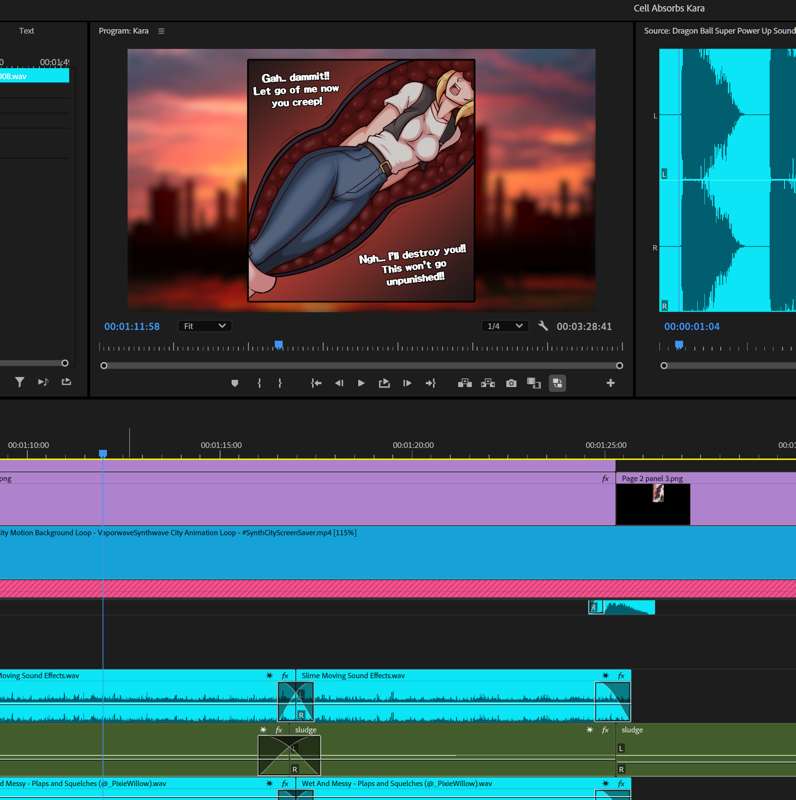Click the second Slime Moving Sound Effects.wav label

pyautogui.click(x=353, y=676)
